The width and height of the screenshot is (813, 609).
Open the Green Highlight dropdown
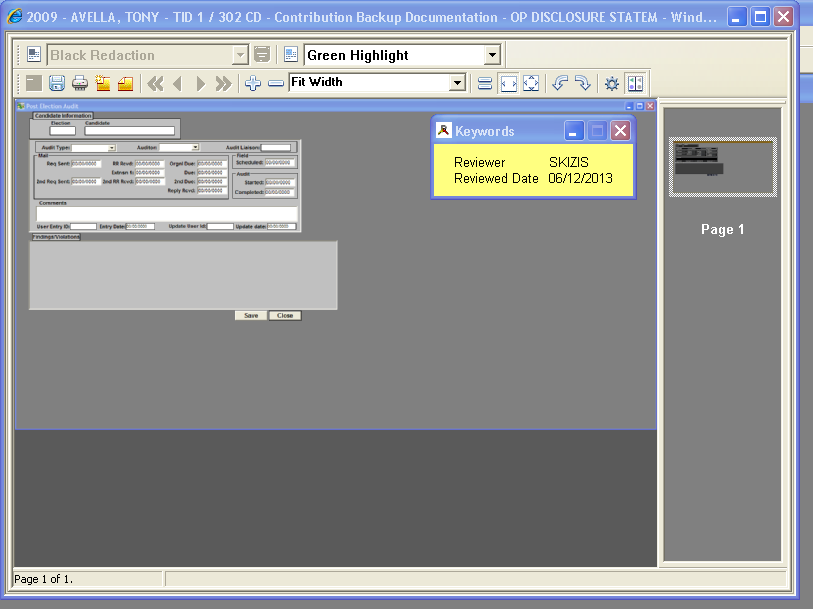pos(492,54)
